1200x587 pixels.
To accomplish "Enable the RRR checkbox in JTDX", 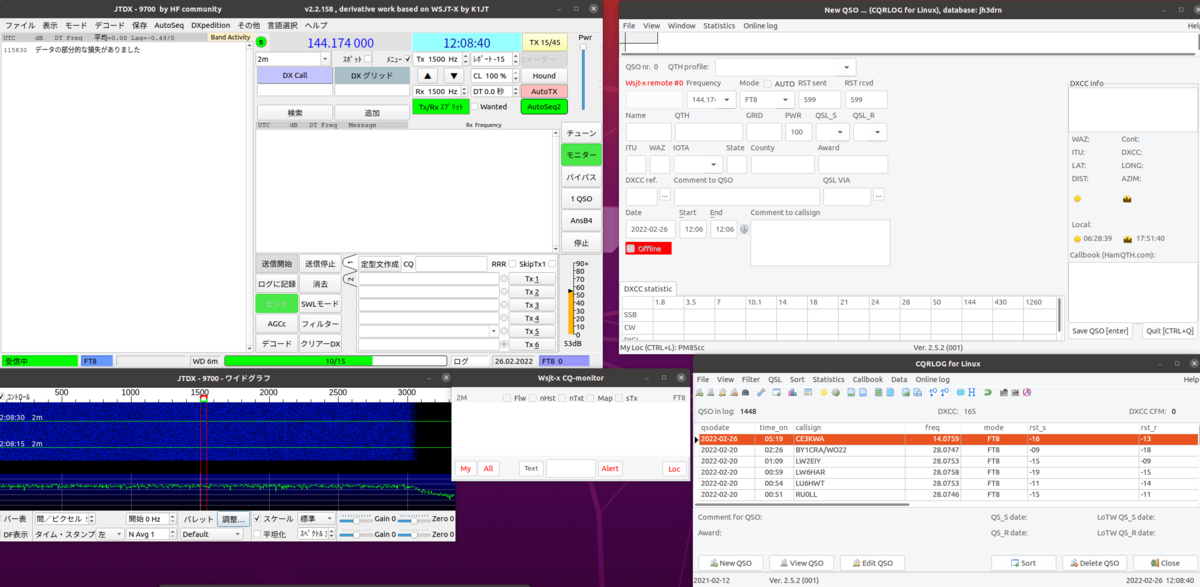I will coord(512,264).
